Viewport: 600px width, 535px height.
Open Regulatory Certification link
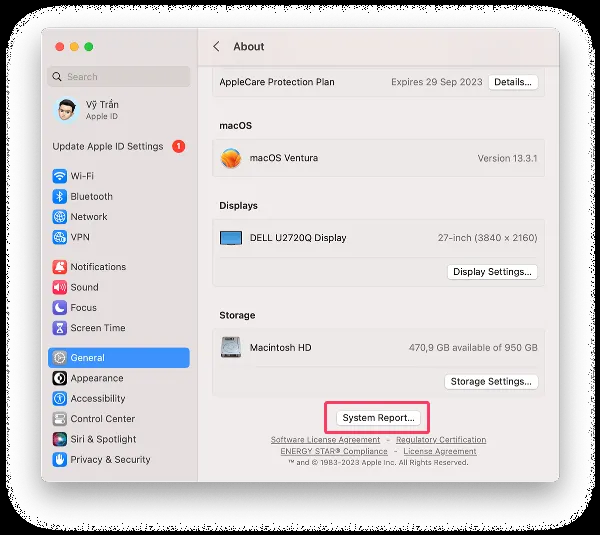coord(441,440)
